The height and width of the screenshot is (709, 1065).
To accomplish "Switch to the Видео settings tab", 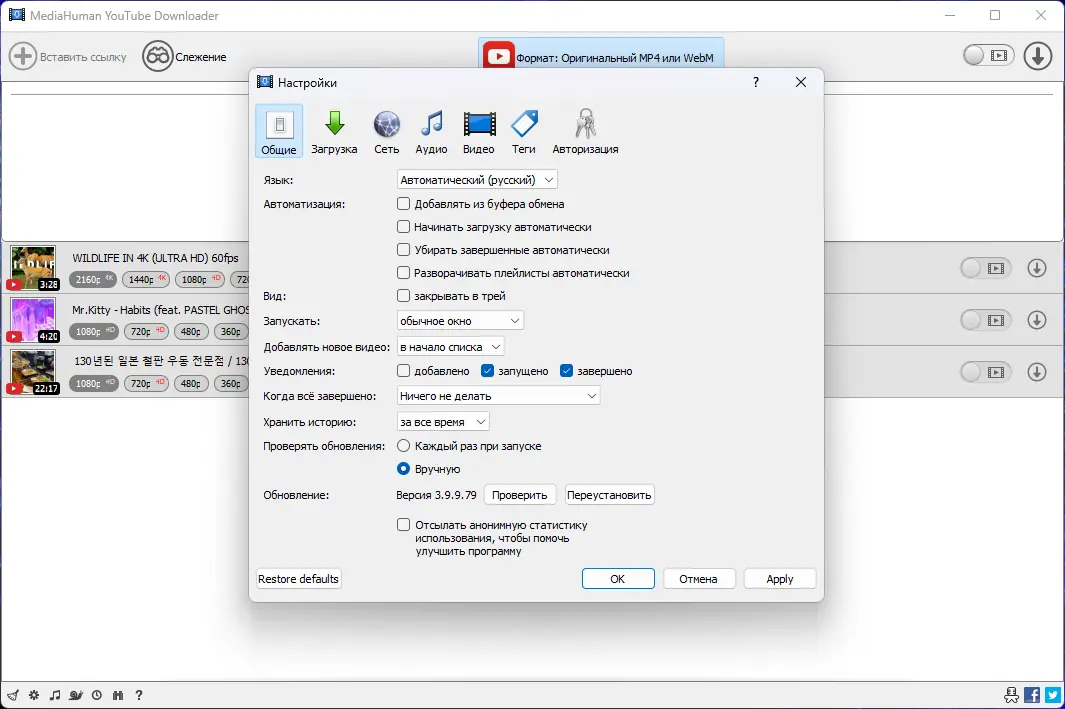I will pyautogui.click(x=479, y=132).
